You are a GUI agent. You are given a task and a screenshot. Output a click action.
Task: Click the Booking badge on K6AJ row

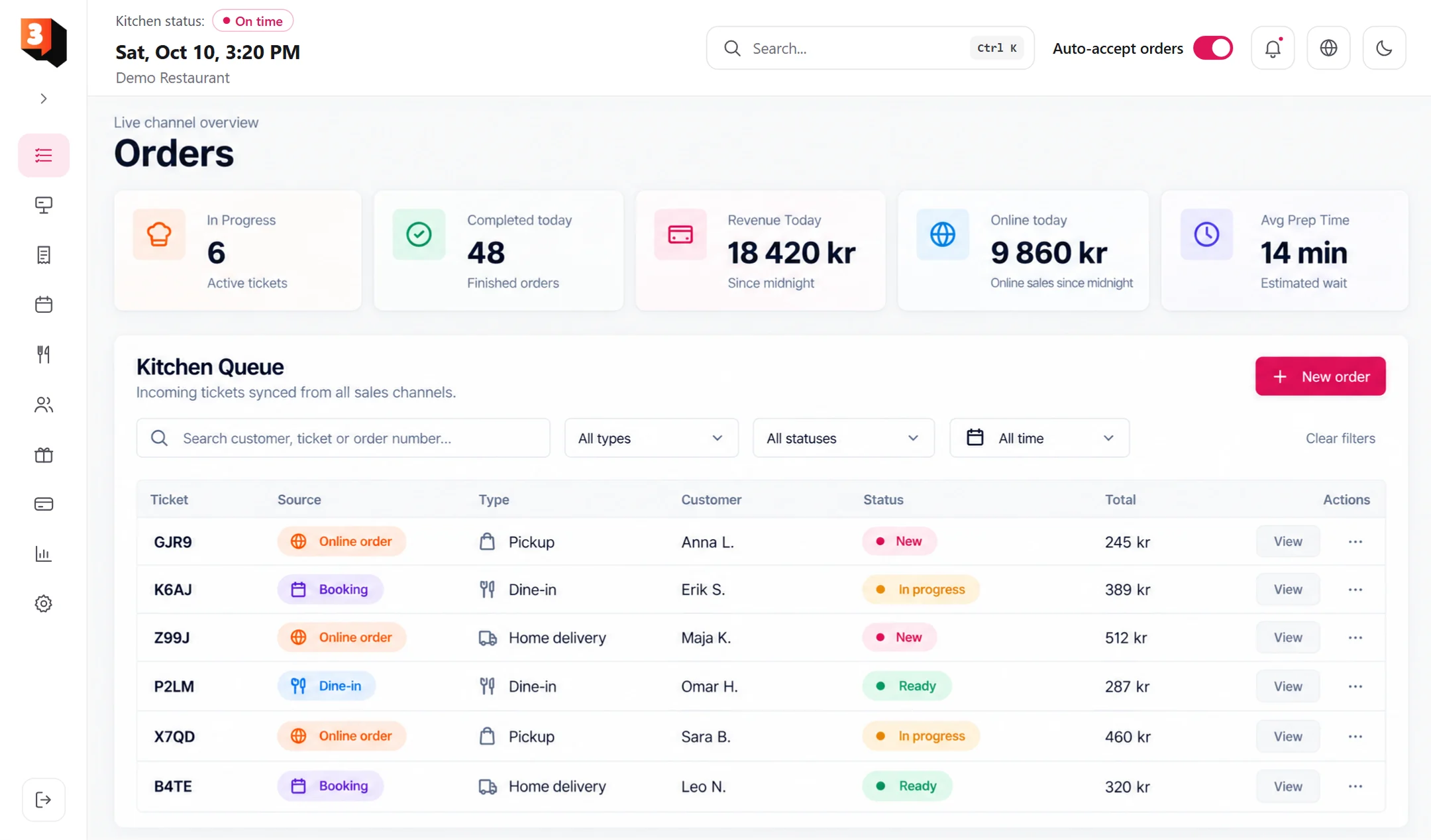pos(330,589)
